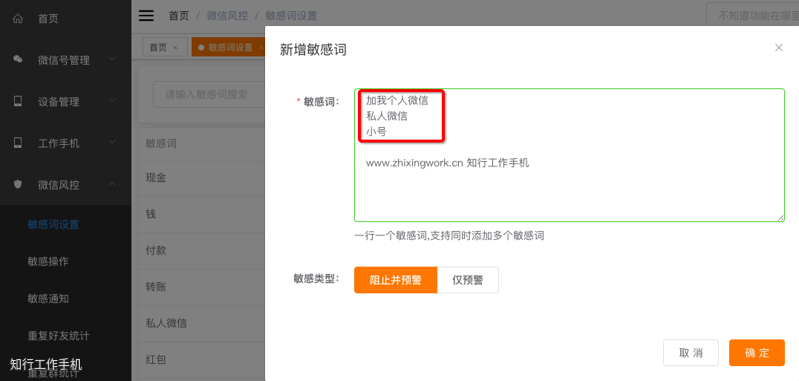Image resolution: width=799 pixels, height=381 pixels.
Task: Expand the 工作手机 chevron
Action: [112, 143]
